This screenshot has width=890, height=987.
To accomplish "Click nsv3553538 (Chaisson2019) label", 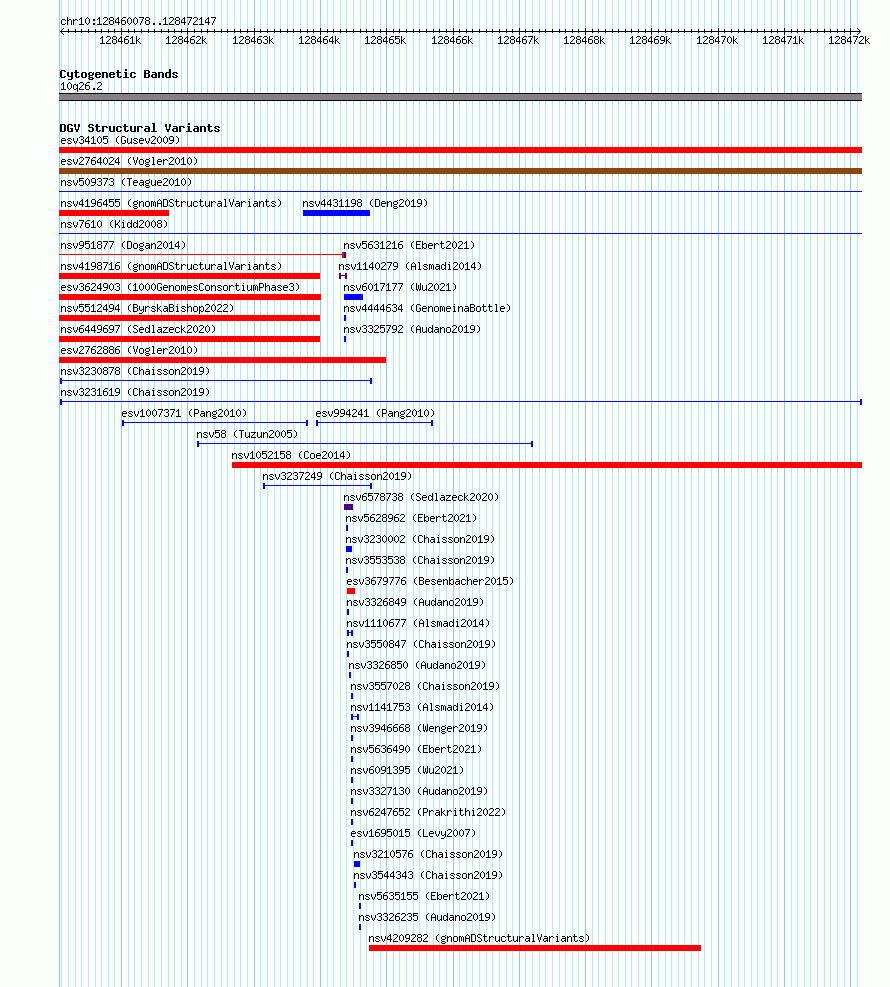I will click(x=420, y=560).
